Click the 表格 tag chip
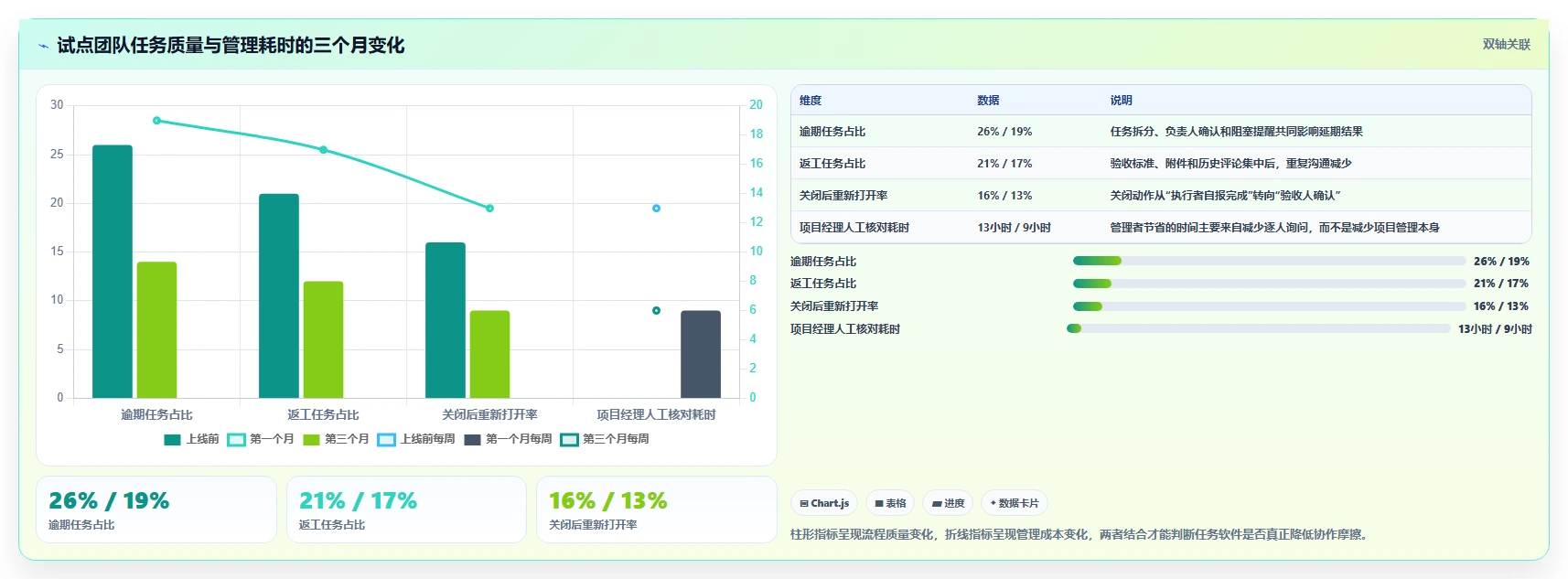 click(890, 503)
